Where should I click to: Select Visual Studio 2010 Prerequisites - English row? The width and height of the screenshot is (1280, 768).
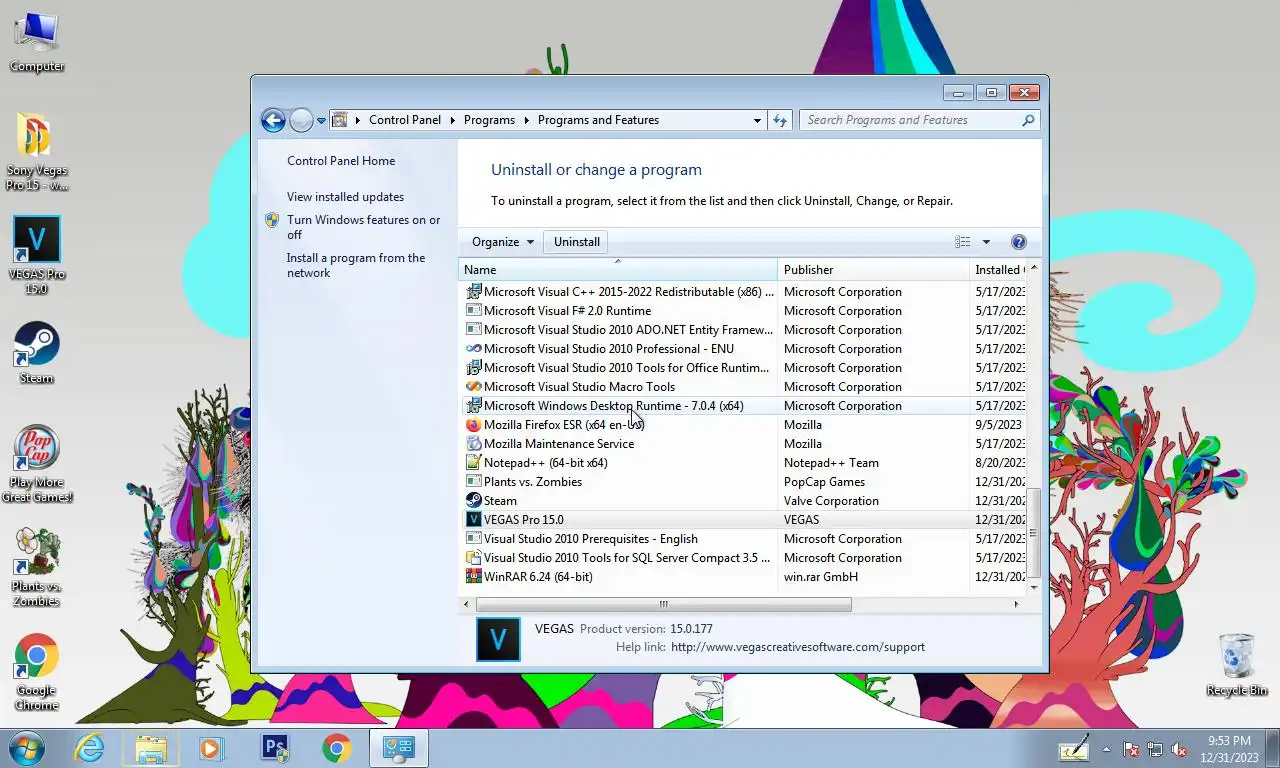pyautogui.click(x=742, y=539)
